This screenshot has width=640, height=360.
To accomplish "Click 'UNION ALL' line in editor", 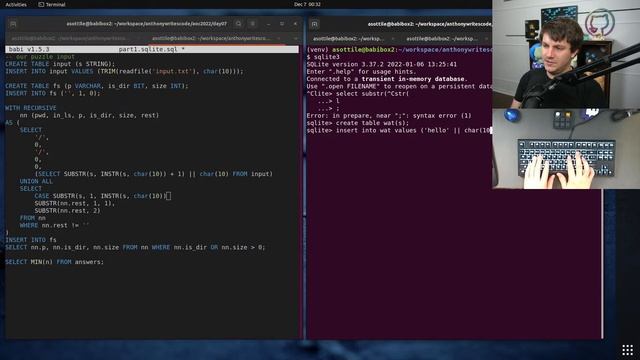I will pos(36,181).
